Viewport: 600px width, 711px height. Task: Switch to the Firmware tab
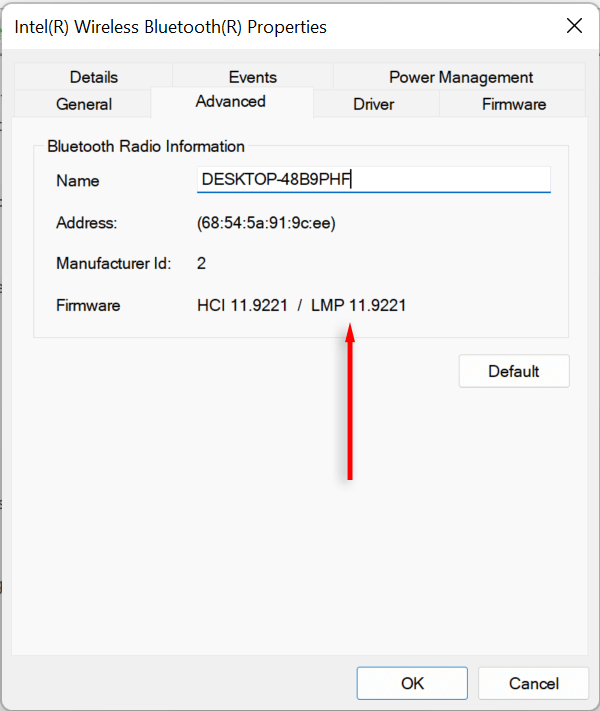click(513, 104)
